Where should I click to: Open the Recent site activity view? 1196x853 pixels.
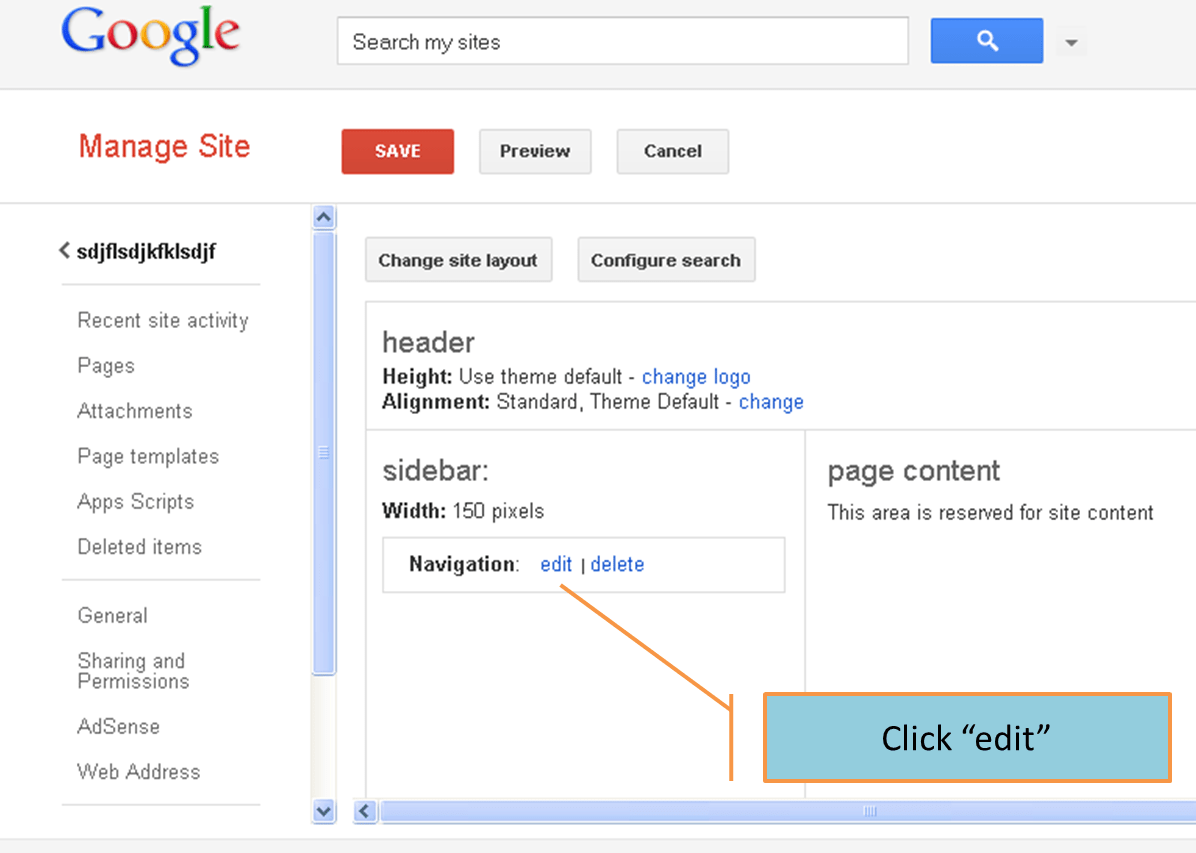[162, 320]
